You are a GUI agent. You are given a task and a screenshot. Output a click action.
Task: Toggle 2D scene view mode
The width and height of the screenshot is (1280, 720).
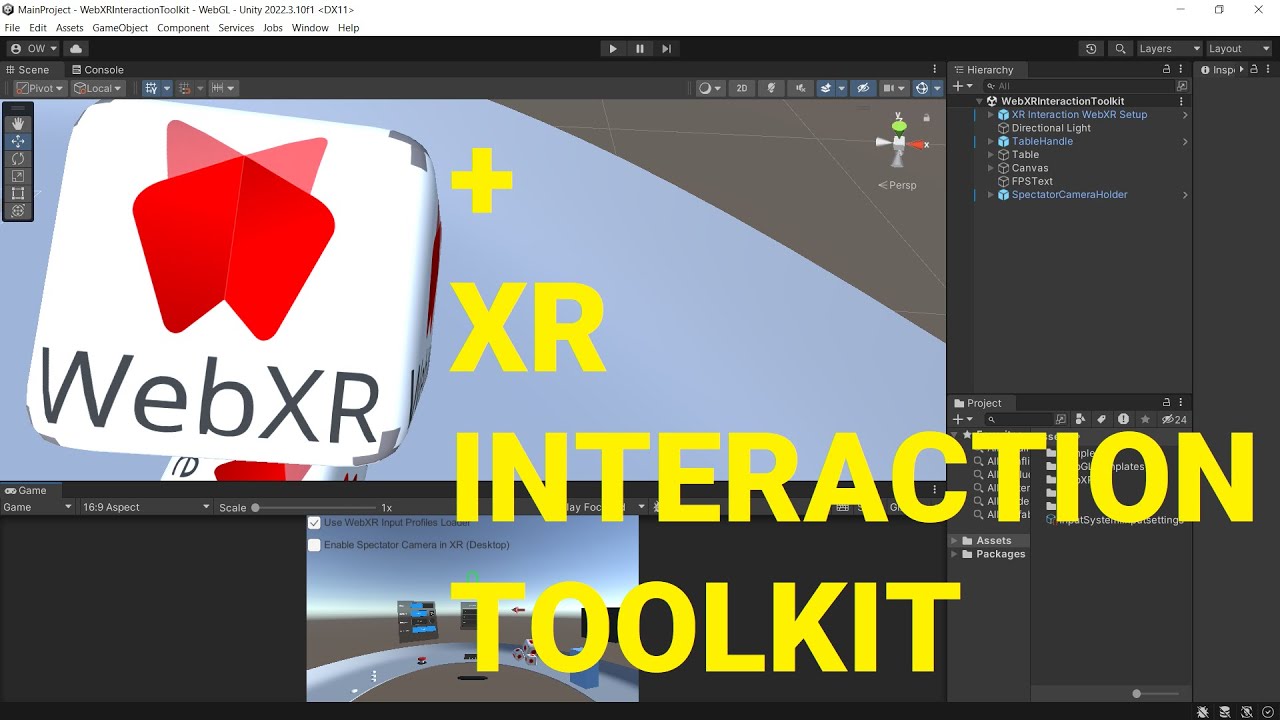(742, 88)
